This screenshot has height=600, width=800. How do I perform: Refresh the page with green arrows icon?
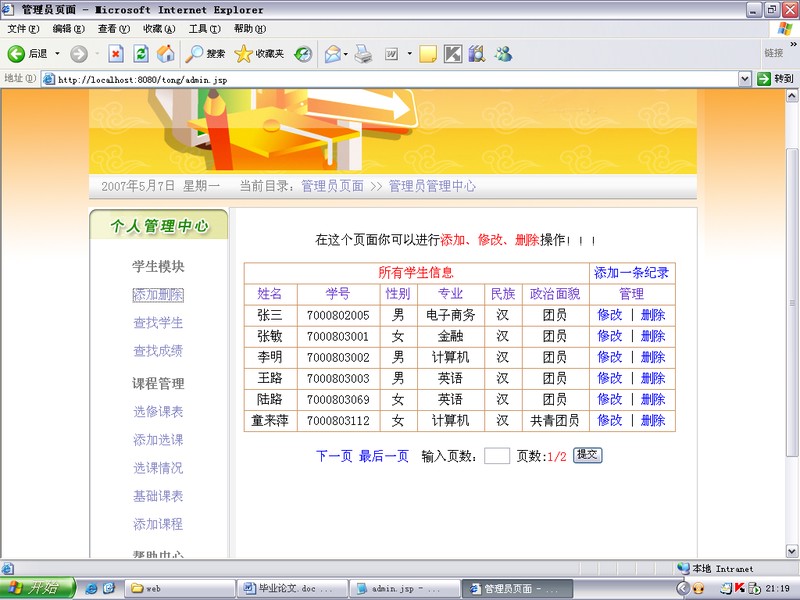(141, 54)
